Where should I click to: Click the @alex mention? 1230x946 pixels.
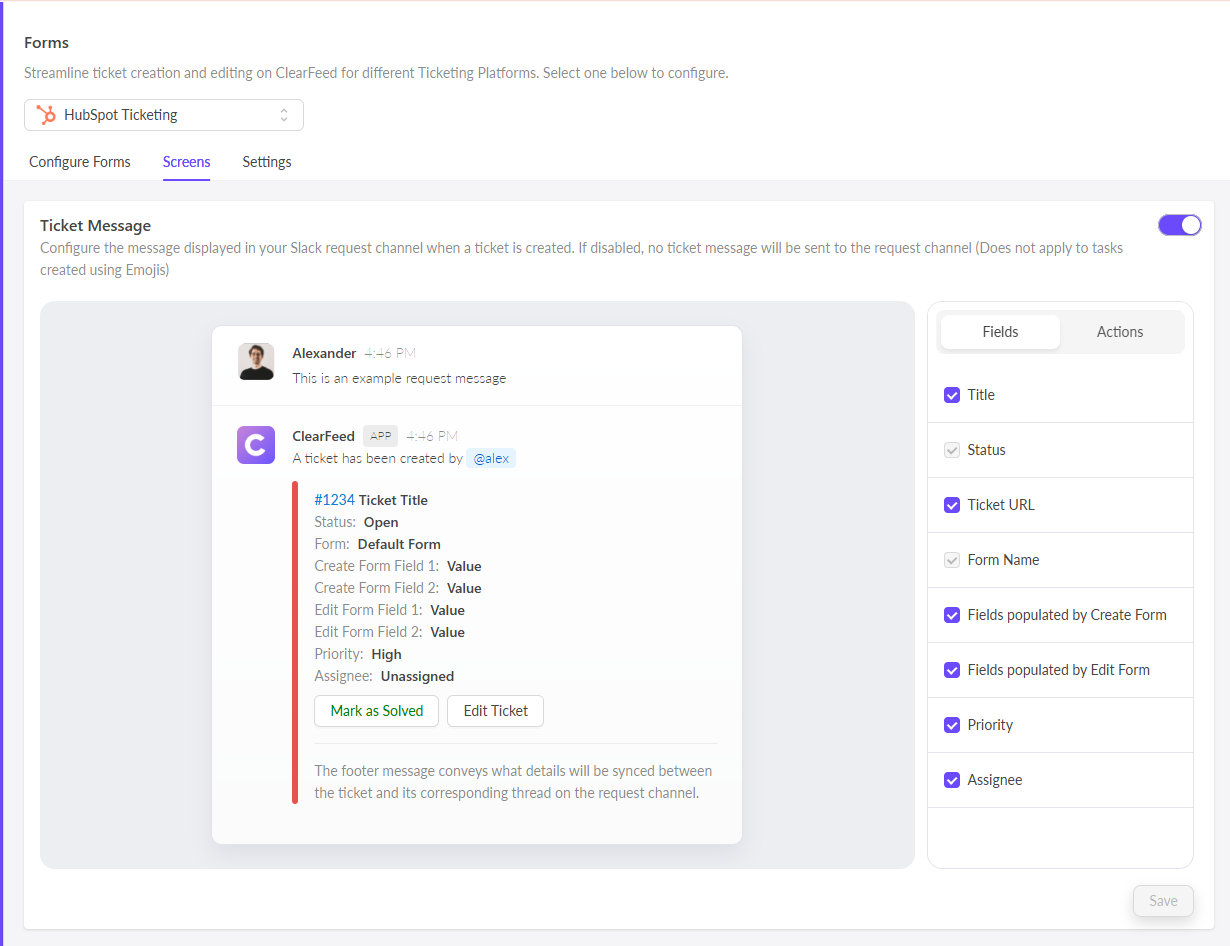point(491,459)
